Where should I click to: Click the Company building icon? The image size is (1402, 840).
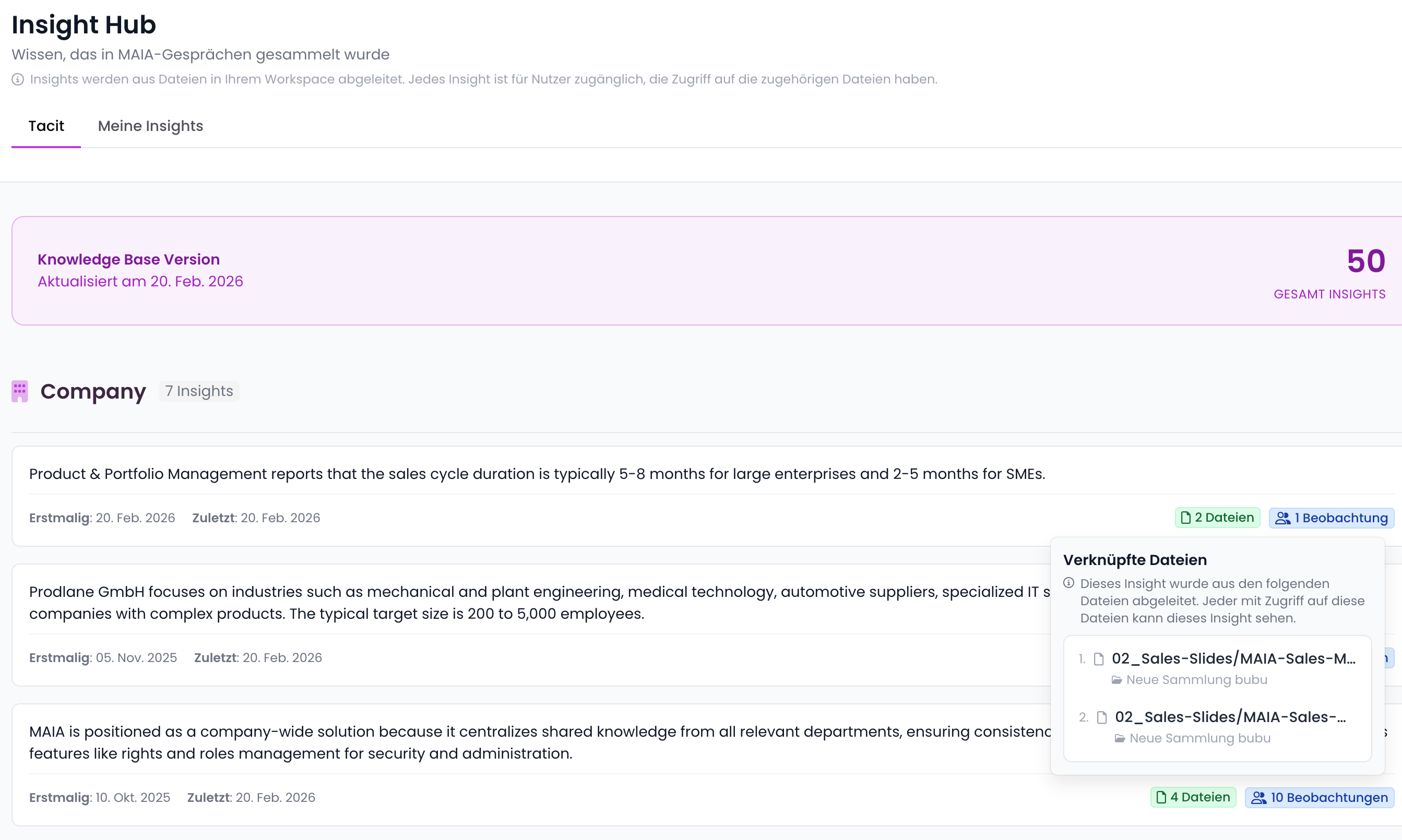pos(20,391)
